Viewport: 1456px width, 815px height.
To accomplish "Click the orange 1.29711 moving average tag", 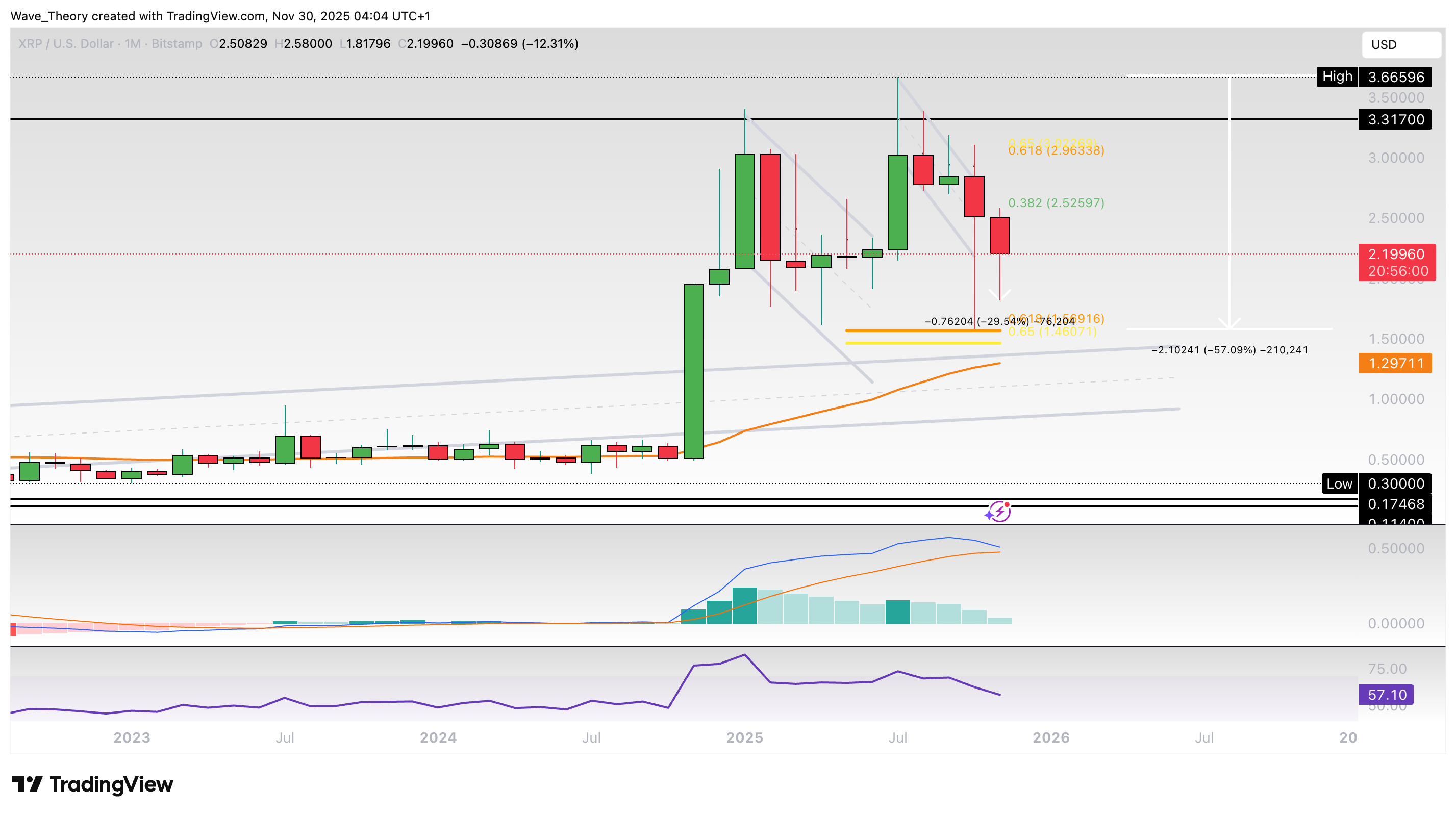I will [1395, 364].
